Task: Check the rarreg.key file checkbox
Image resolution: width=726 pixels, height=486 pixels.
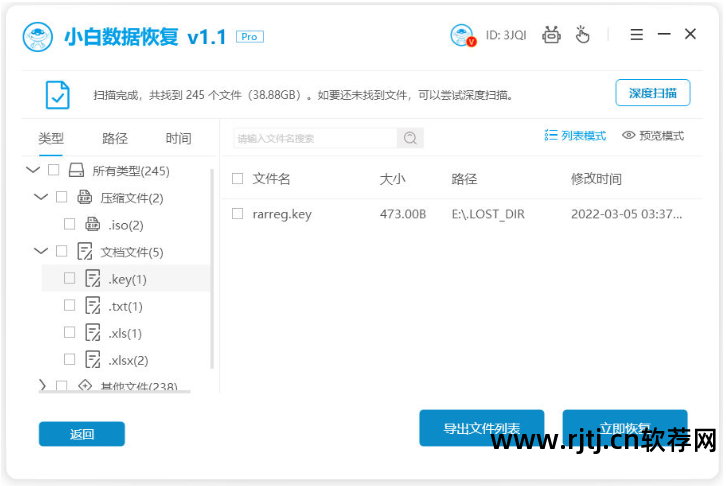Action: (x=238, y=213)
